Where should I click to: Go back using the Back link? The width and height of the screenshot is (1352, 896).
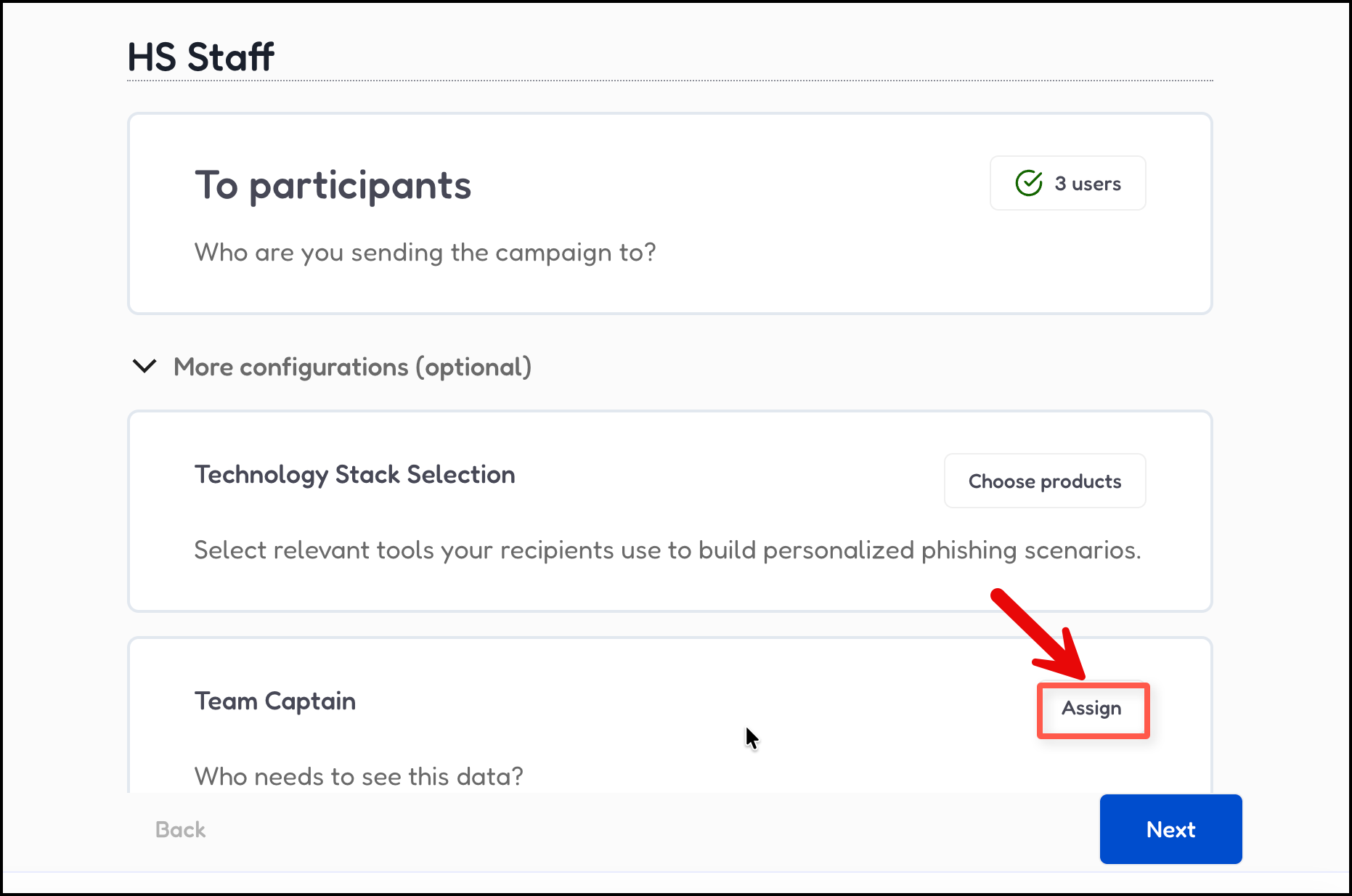click(x=180, y=829)
